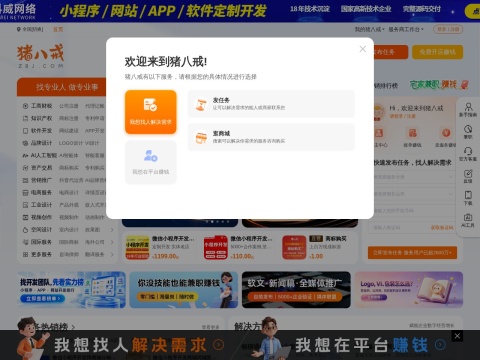Screen dimensions: 480x360
Task: Select 我想找人解决需求 option card
Action: (151, 112)
